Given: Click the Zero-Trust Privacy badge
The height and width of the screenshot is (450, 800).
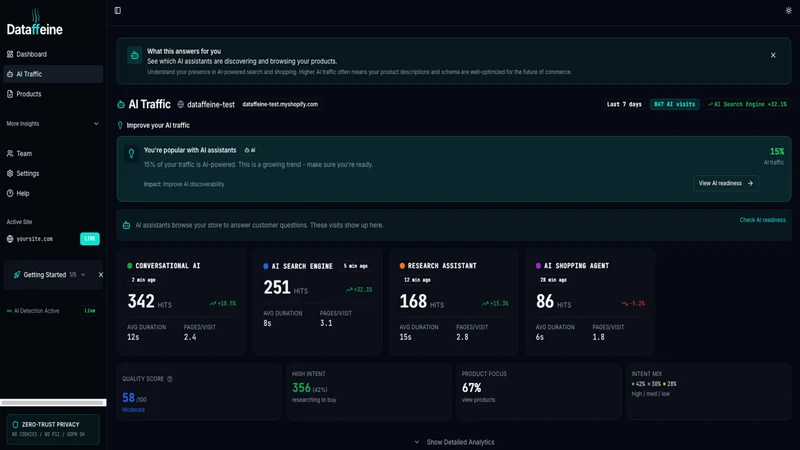Looking at the screenshot, I should 53,429.
